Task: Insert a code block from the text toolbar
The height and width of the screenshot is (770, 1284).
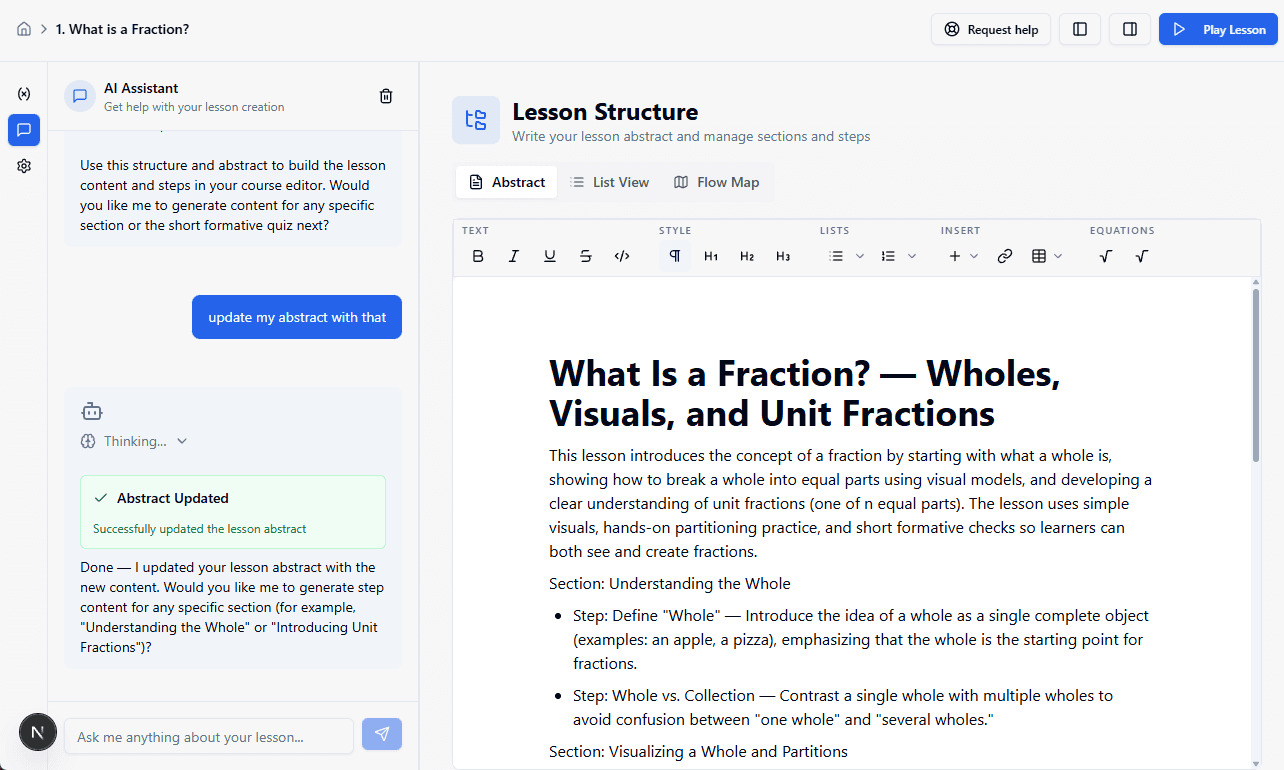Action: (621, 255)
